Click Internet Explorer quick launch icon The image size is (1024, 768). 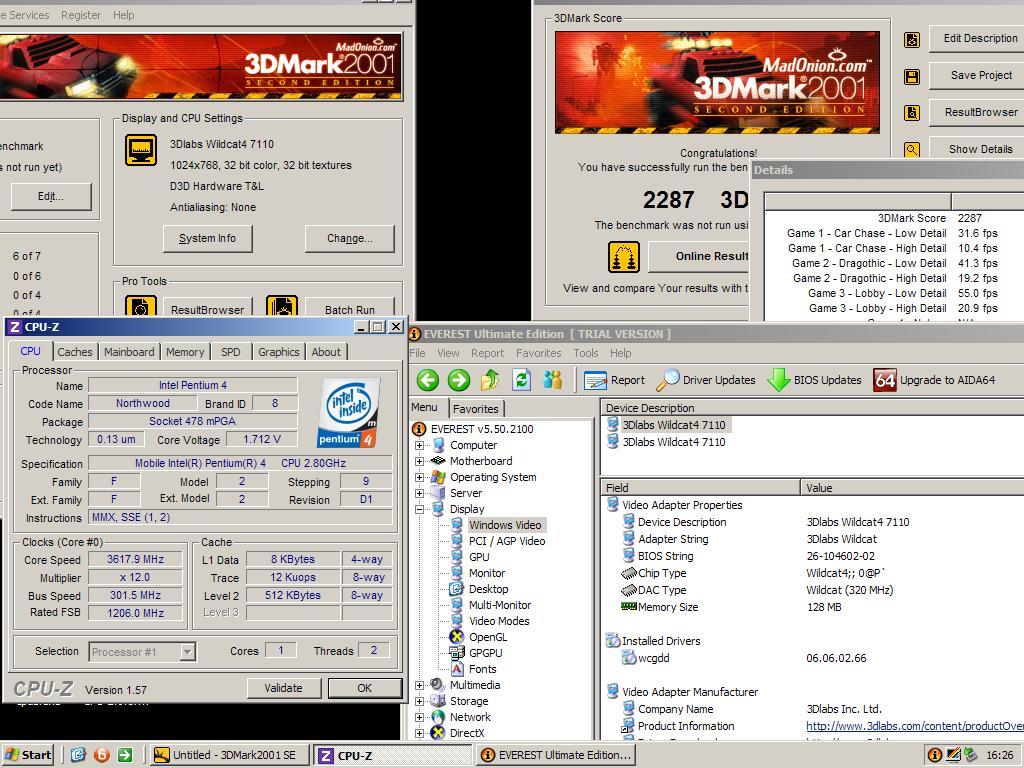[78, 756]
